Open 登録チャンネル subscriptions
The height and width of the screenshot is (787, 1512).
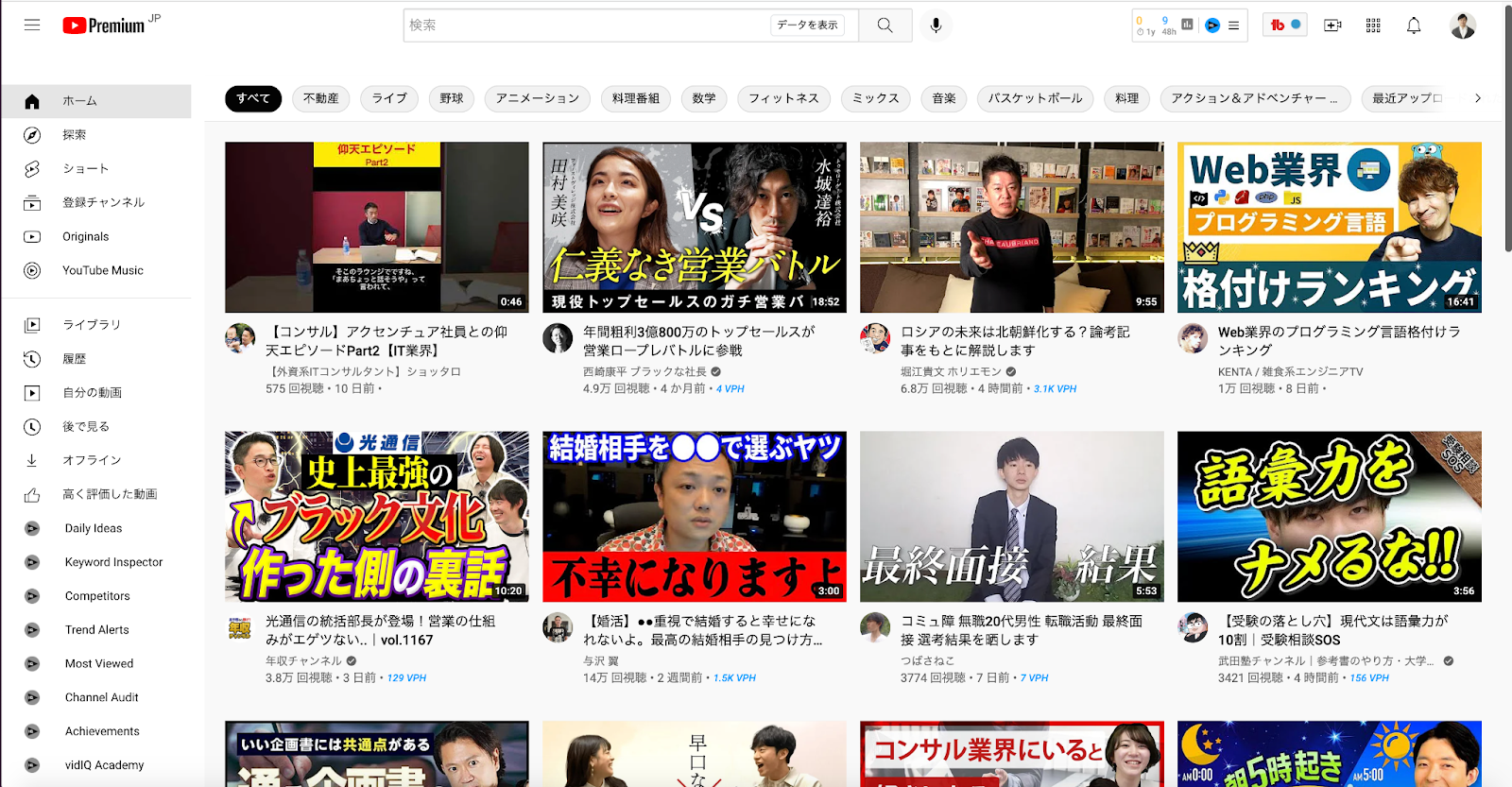pos(95,203)
